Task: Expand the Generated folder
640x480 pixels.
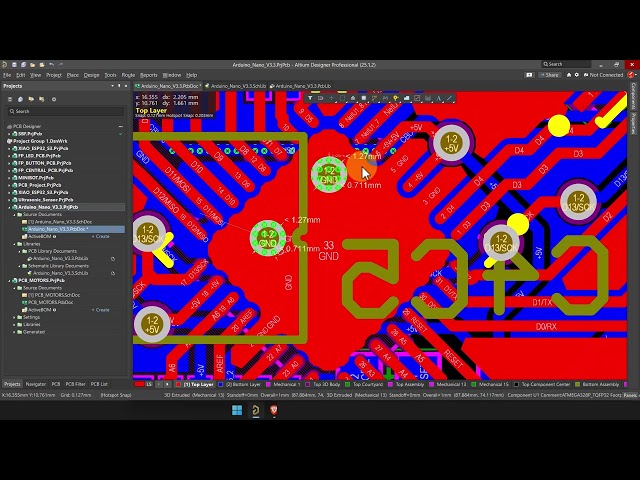Action: pyautogui.click(x=15, y=332)
